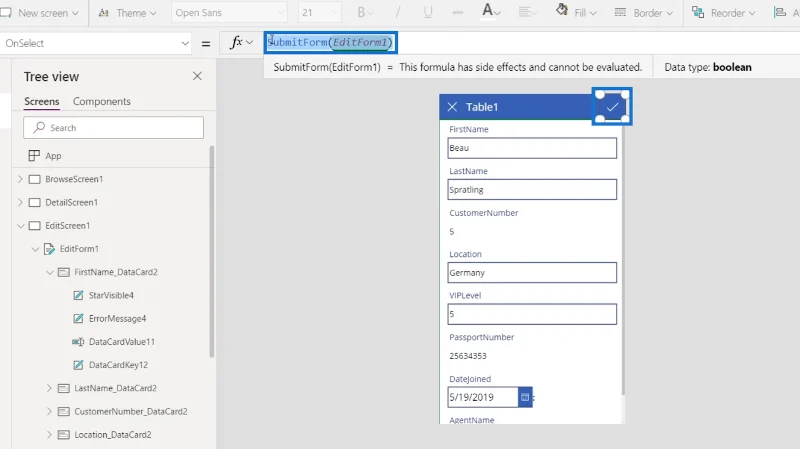Screen dimensions: 800x449
Task: Expand Location_DataCard2 in the tree
Action: point(49,435)
